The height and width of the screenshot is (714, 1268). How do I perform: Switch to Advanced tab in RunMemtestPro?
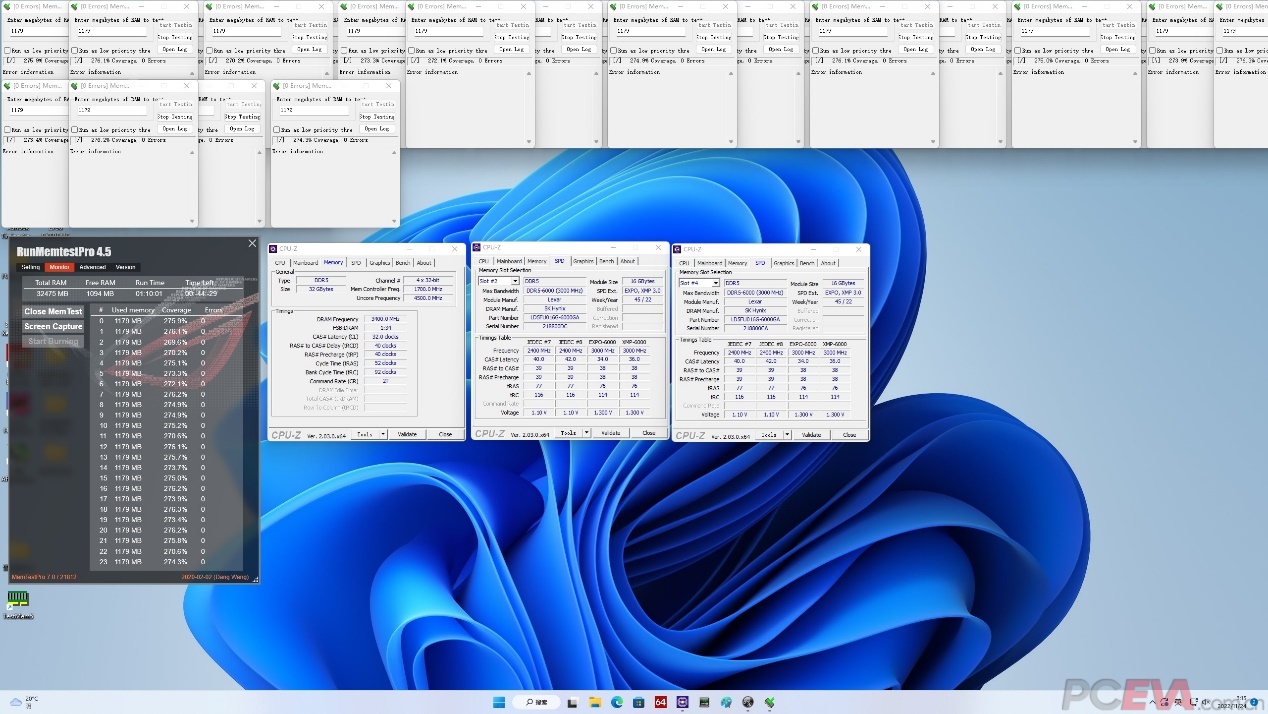click(92, 267)
